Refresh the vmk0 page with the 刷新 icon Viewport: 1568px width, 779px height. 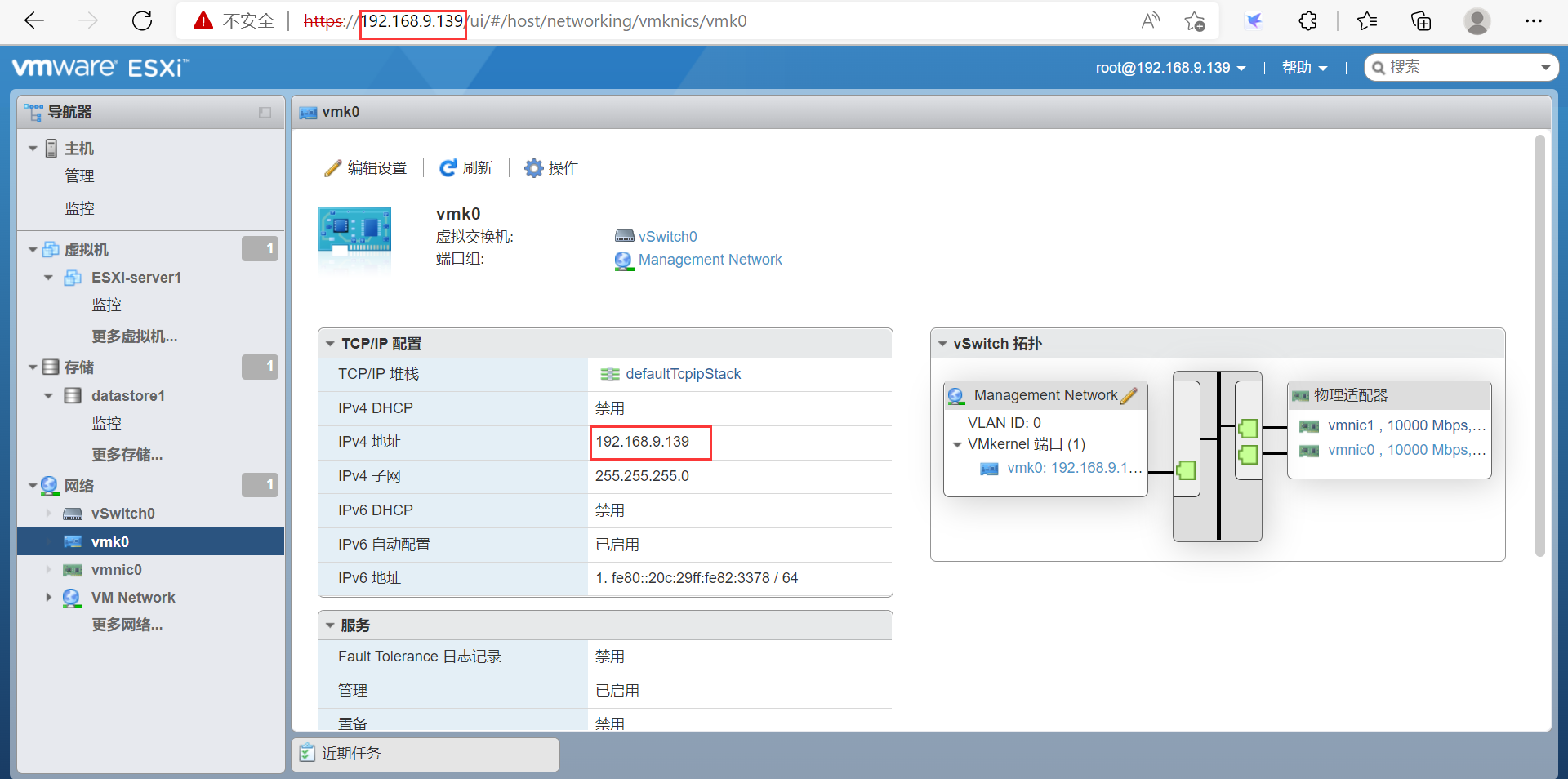click(x=448, y=167)
